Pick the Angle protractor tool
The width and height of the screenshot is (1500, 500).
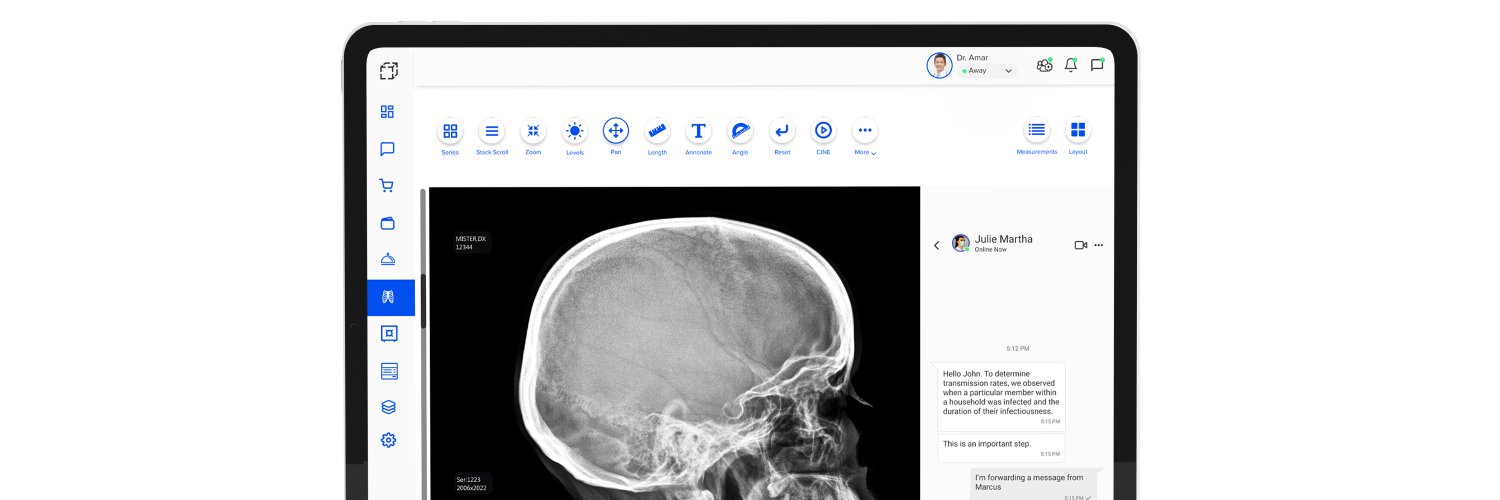coord(740,131)
